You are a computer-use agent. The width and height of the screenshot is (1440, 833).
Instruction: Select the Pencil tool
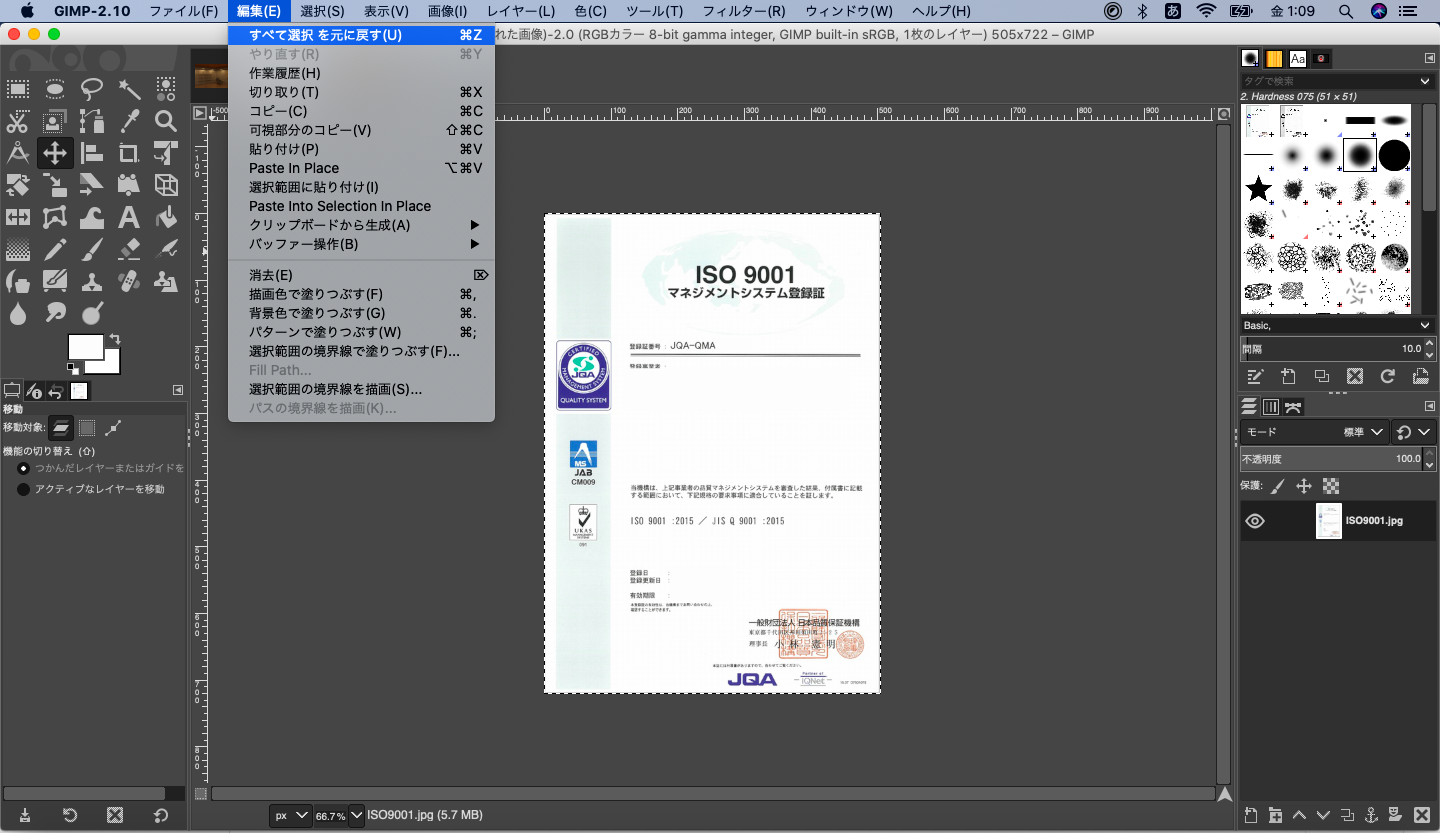point(55,248)
